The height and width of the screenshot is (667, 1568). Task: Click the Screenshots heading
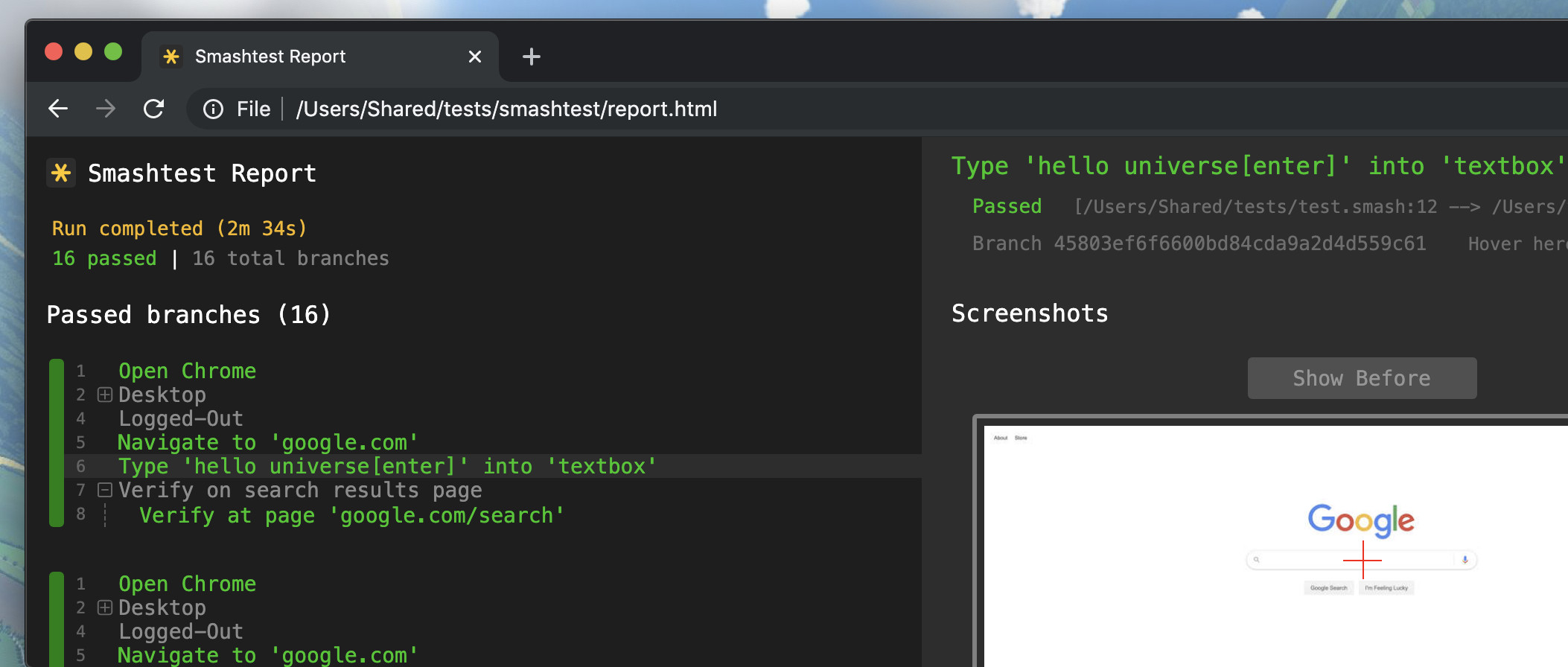pos(1030,313)
